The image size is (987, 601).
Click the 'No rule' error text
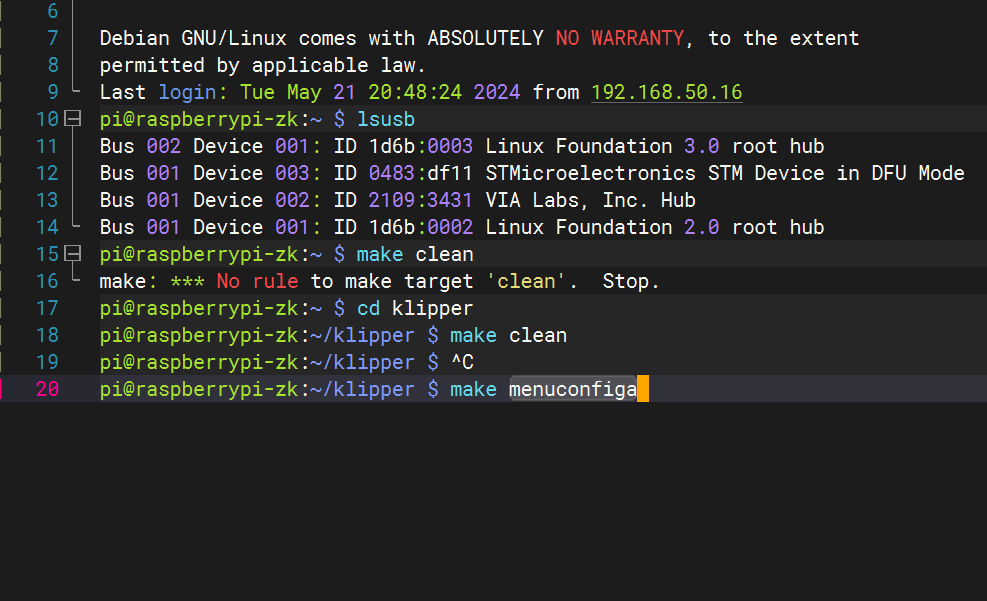pyautogui.click(x=257, y=281)
